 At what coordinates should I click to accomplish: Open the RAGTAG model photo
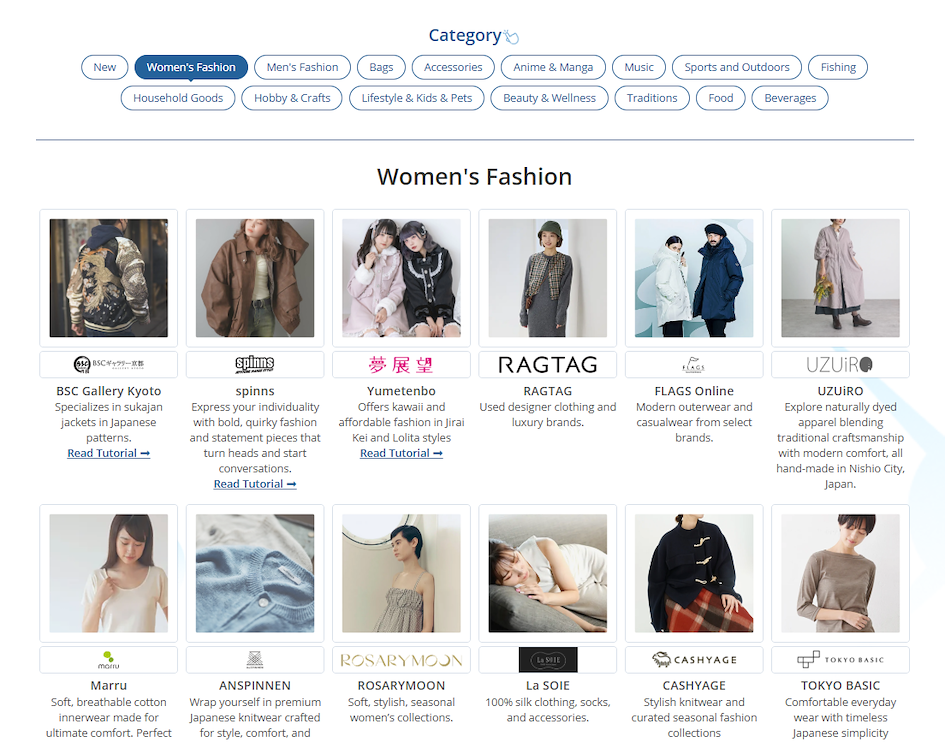548,278
